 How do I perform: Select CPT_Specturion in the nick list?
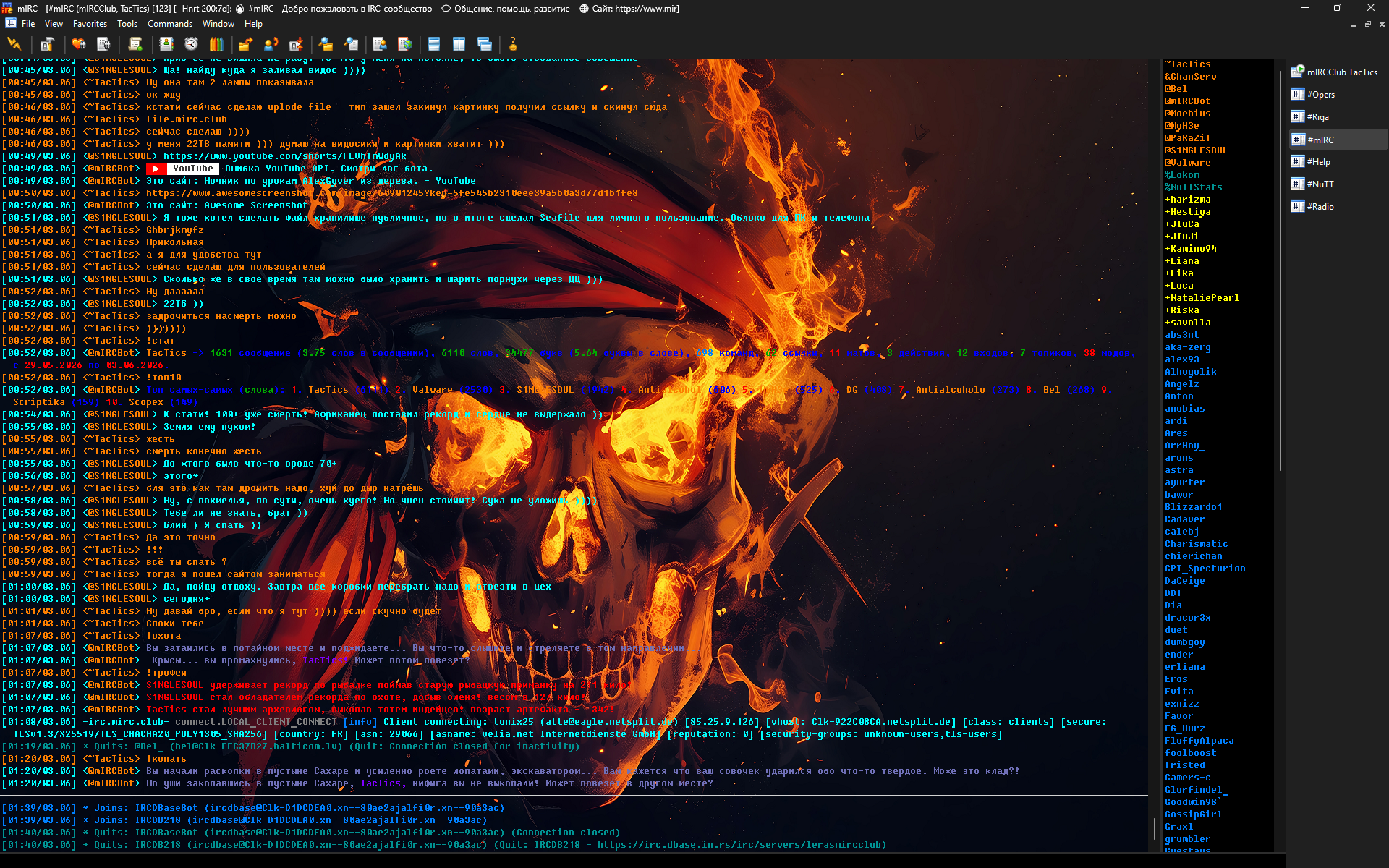[x=1205, y=569]
